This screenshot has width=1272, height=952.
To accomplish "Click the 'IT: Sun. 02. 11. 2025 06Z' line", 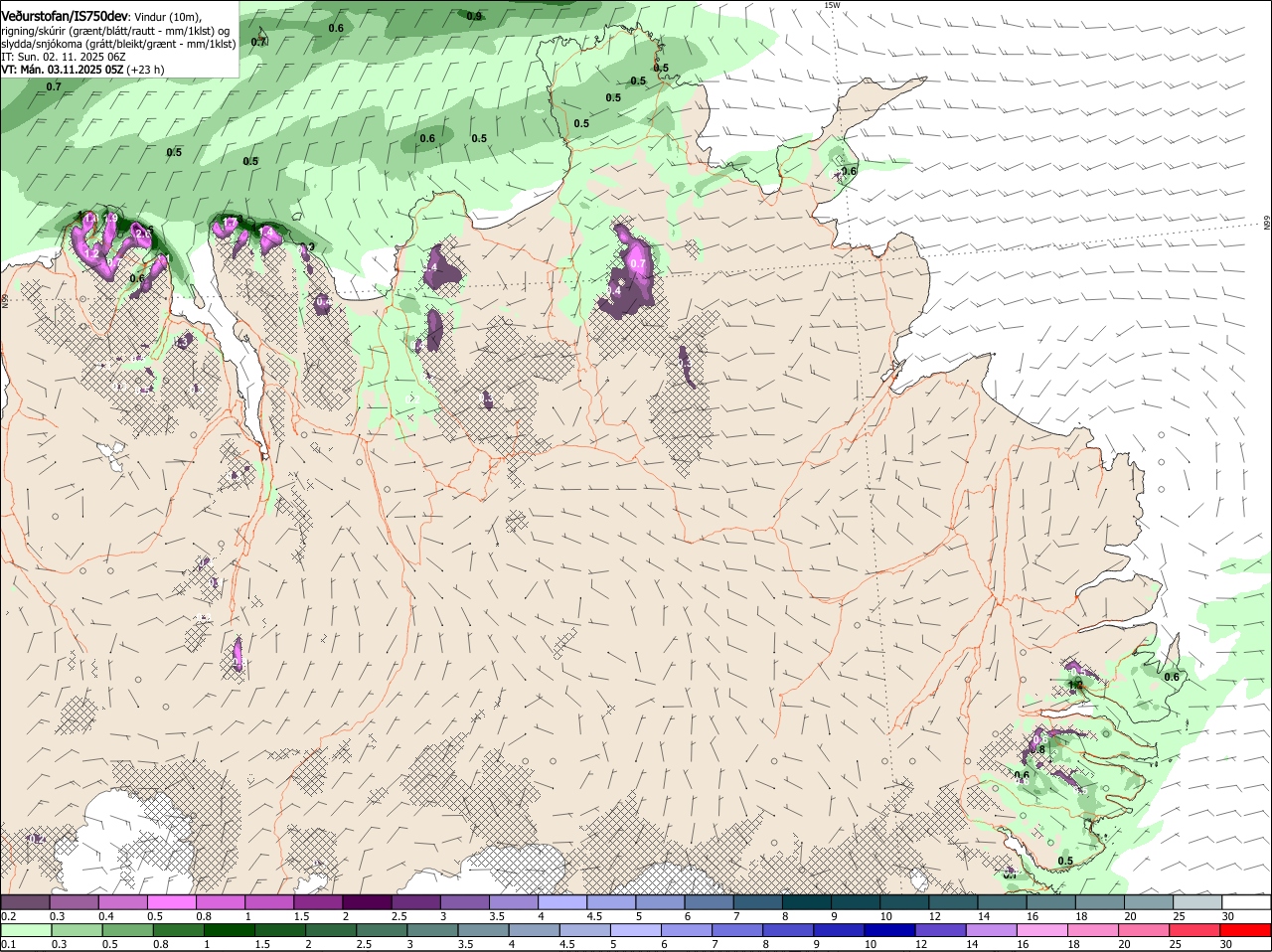I will click(64, 57).
